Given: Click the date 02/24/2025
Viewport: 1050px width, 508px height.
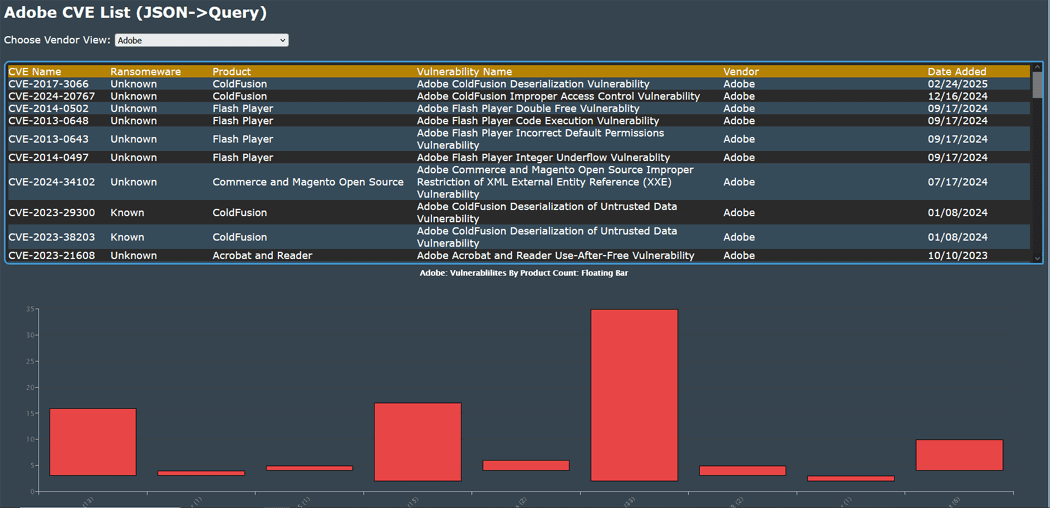Looking at the screenshot, I should [958, 84].
